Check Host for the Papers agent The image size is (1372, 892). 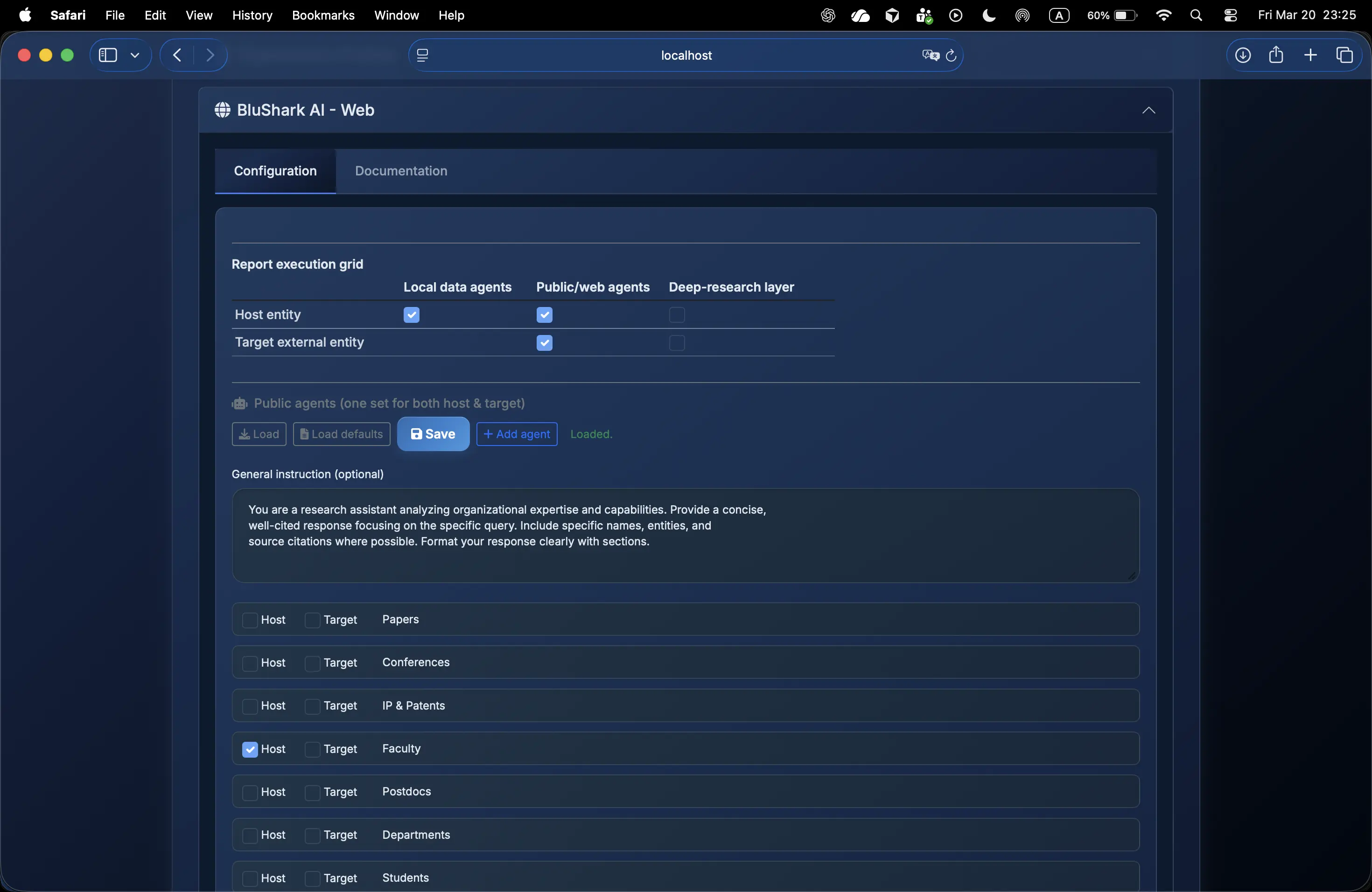coord(250,620)
